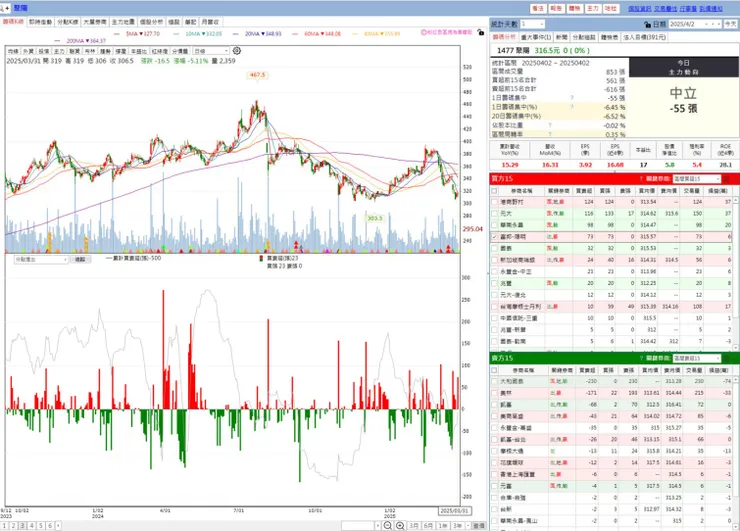Viewport: 740px width, 531px height.
Task: Click the zoom in magnifier below the chart
Action: click(x=400, y=525)
